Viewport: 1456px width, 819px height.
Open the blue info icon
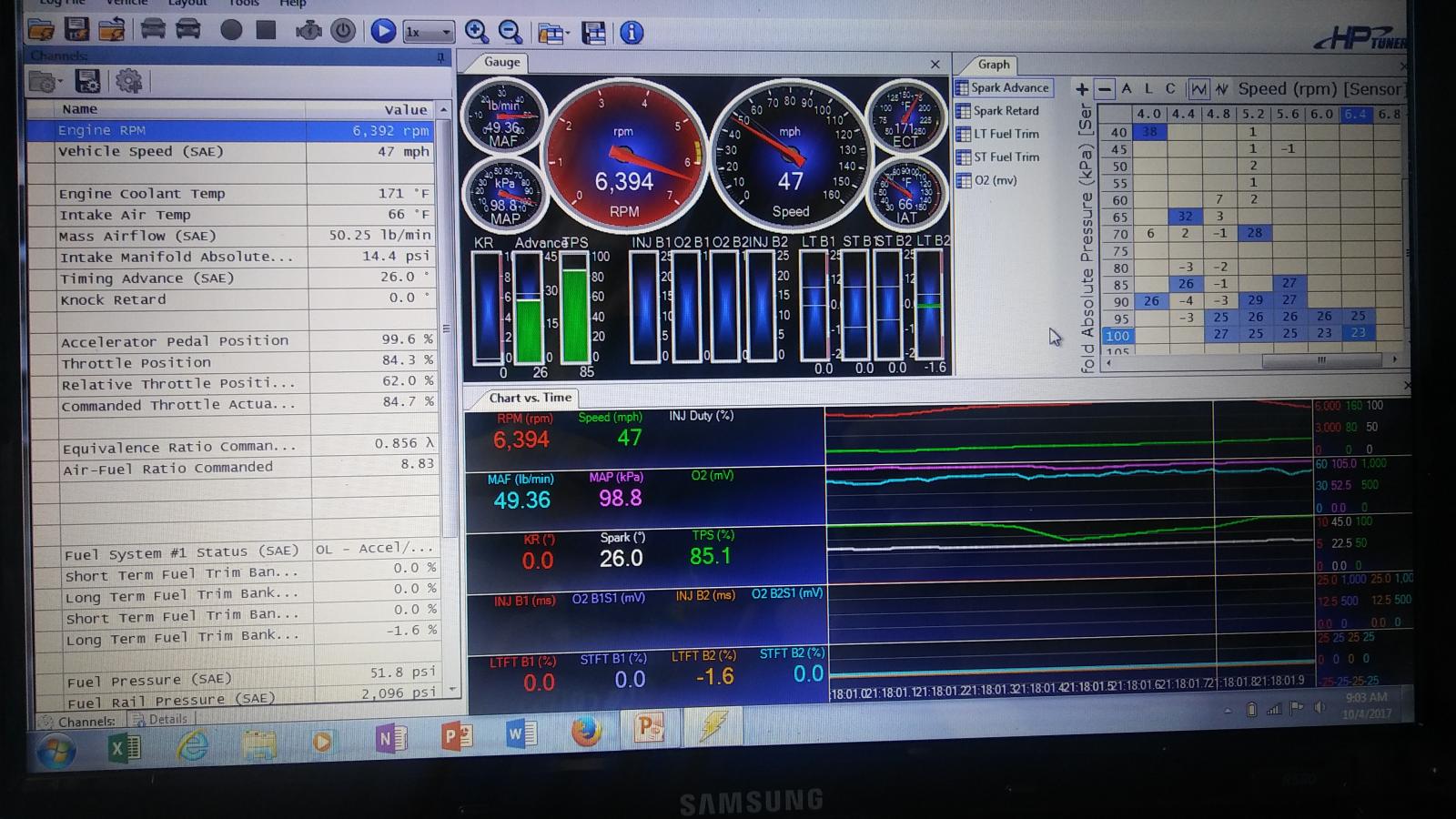pos(631,34)
